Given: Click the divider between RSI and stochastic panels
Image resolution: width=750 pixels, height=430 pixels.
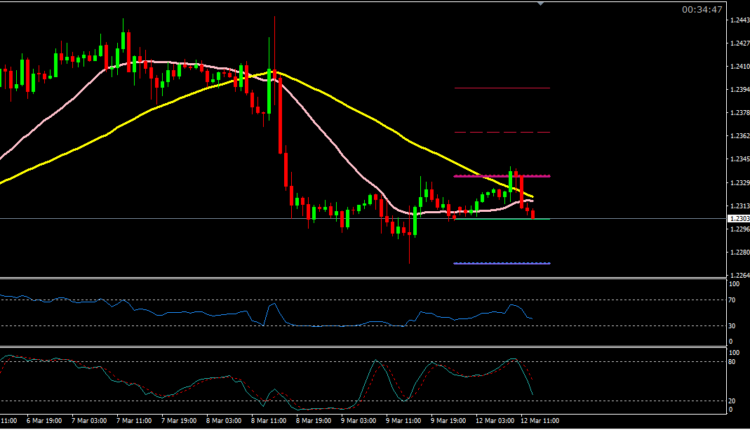Looking at the screenshot, I should (360, 348).
